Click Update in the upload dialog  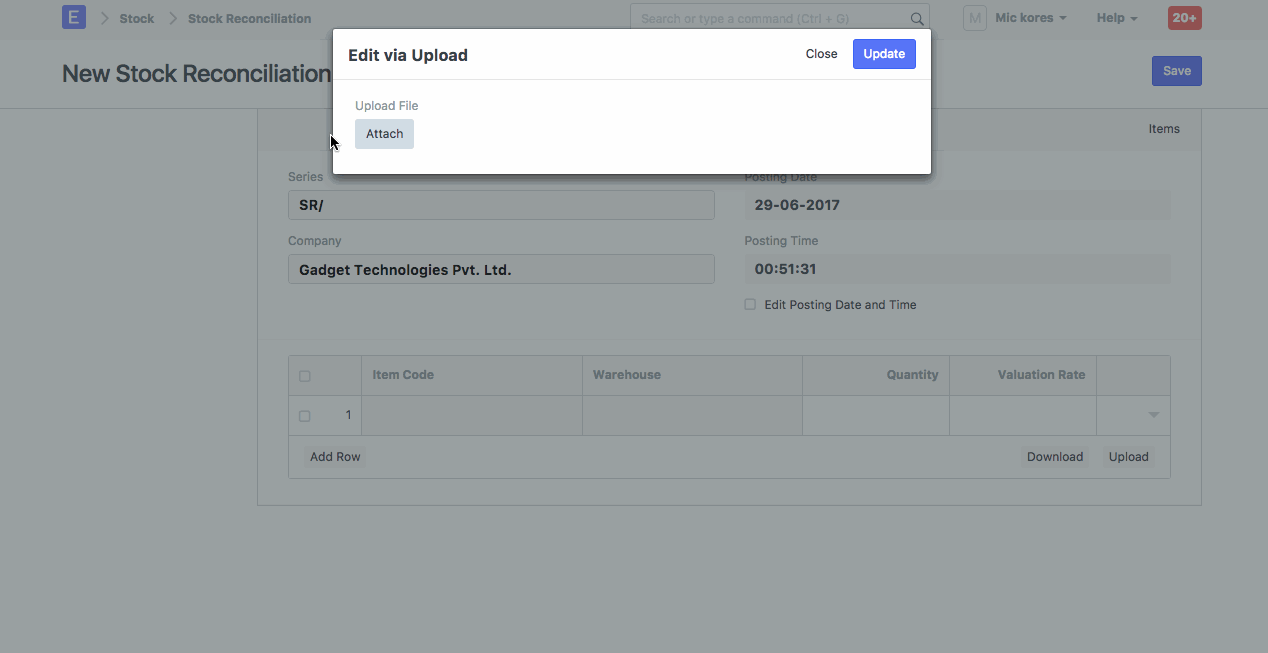point(883,54)
